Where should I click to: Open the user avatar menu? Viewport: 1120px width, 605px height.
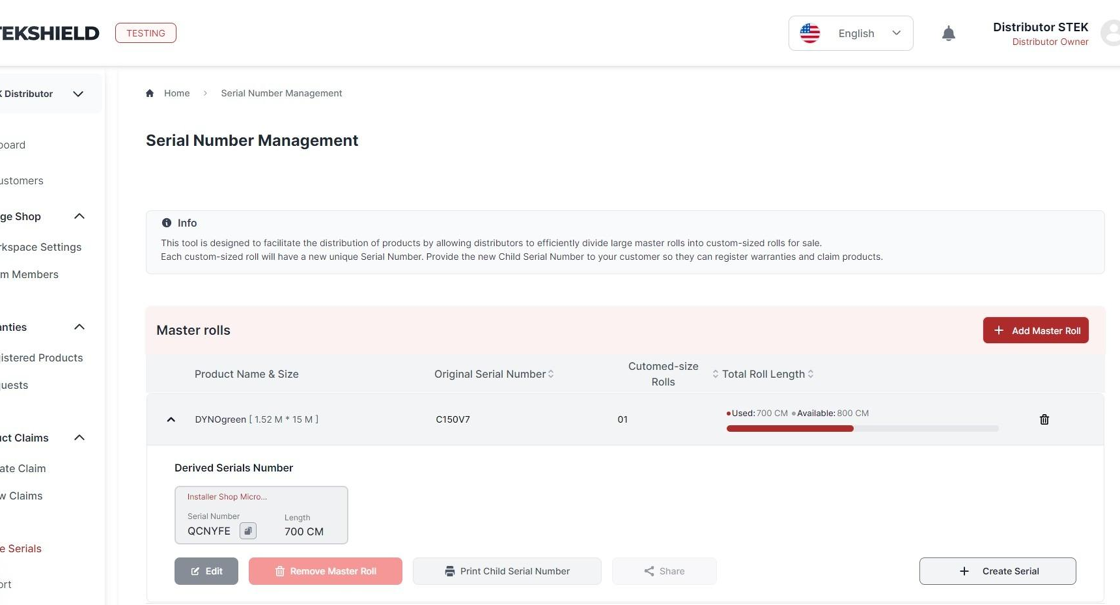[x=1110, y=33]
